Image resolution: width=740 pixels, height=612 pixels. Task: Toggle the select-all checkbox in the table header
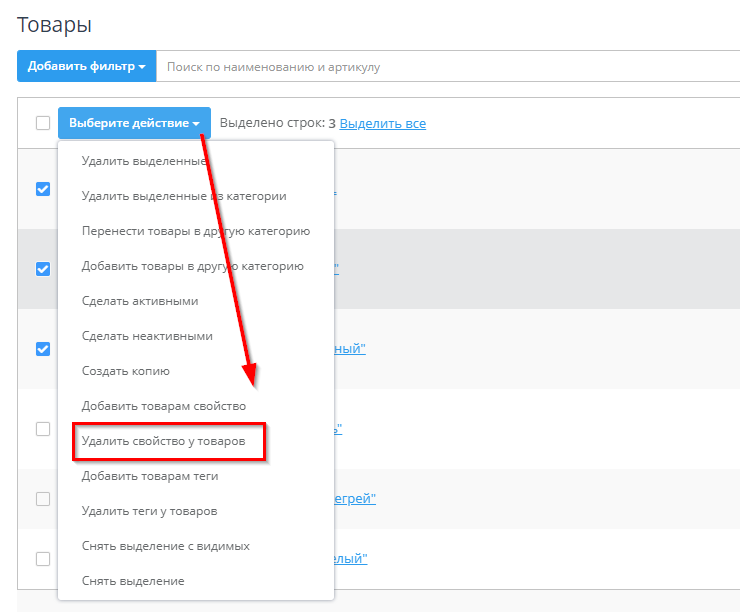(43, 123)
